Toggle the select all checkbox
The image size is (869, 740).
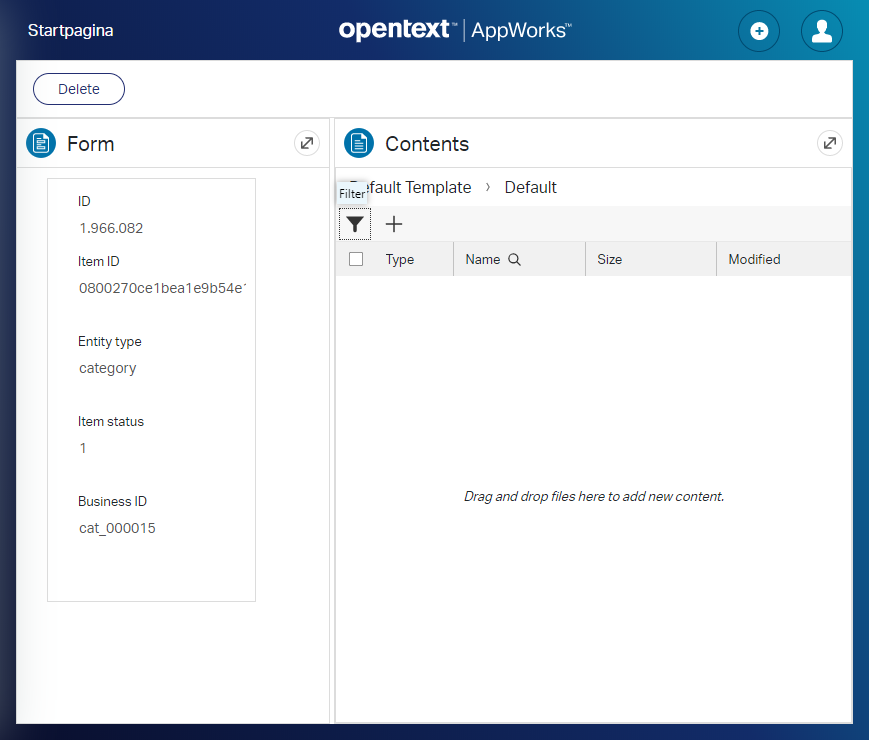[356, 259]
